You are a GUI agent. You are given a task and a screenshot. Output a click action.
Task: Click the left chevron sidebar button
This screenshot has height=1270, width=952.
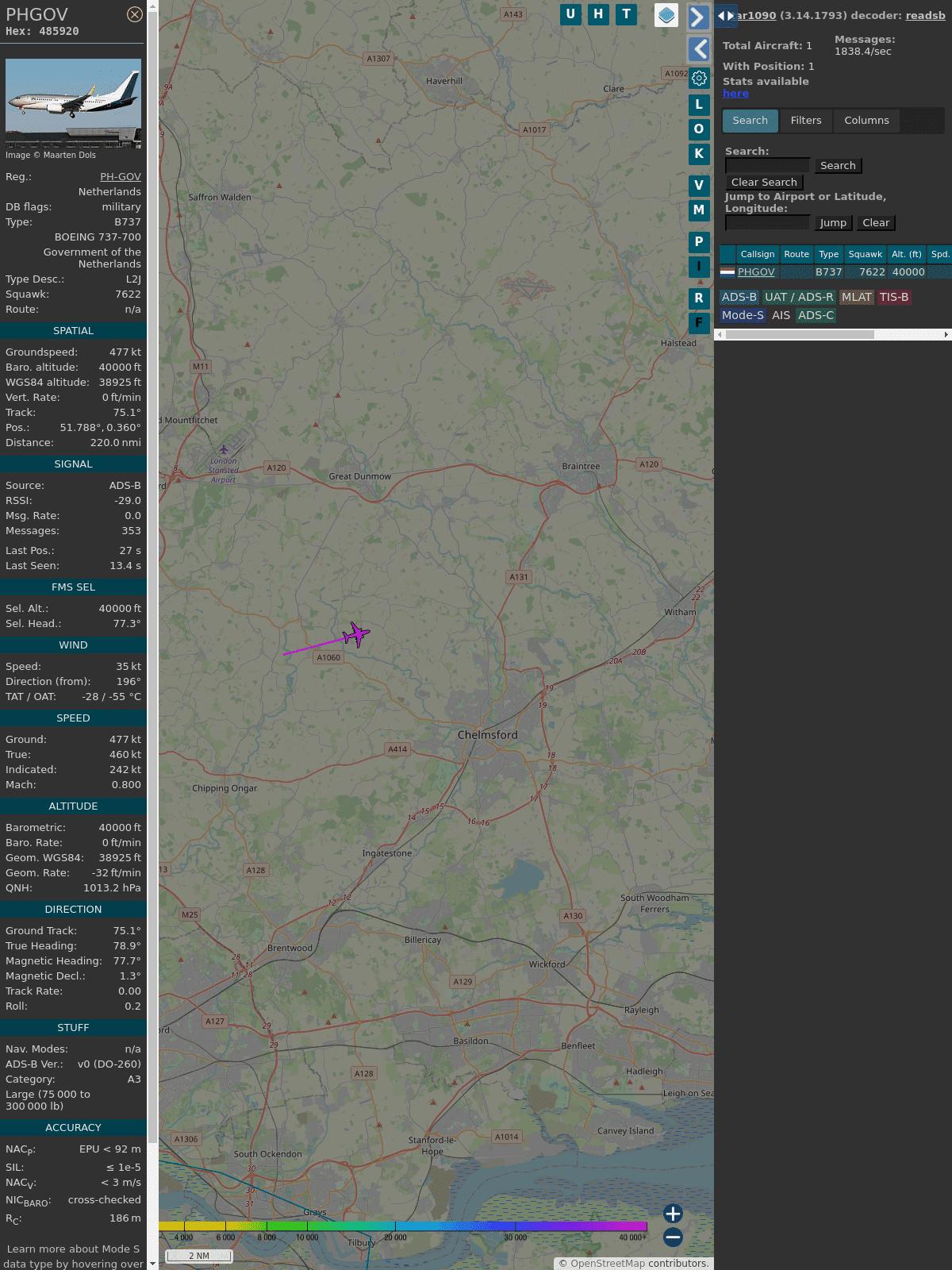click(698, 49)
